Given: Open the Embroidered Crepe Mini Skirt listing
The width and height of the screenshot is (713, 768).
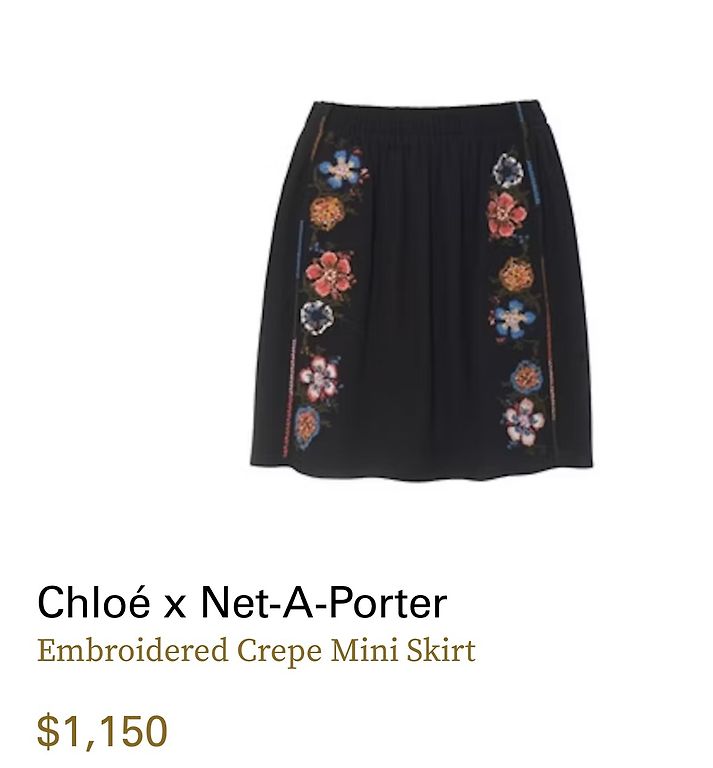Looking at the screenshot, I should [256, 650].
